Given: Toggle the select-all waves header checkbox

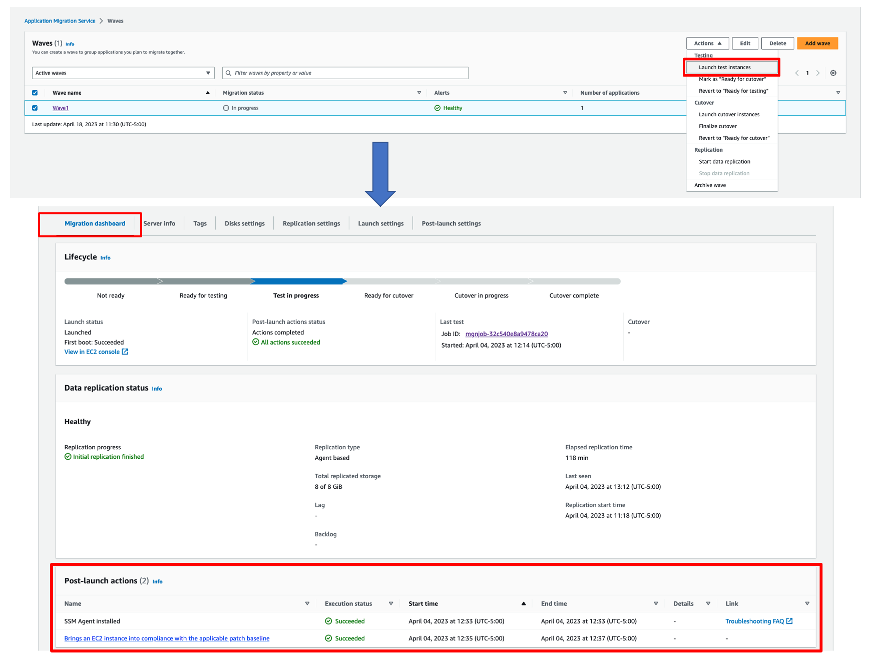Looking at the screenshot, I should tap(36, 92).
